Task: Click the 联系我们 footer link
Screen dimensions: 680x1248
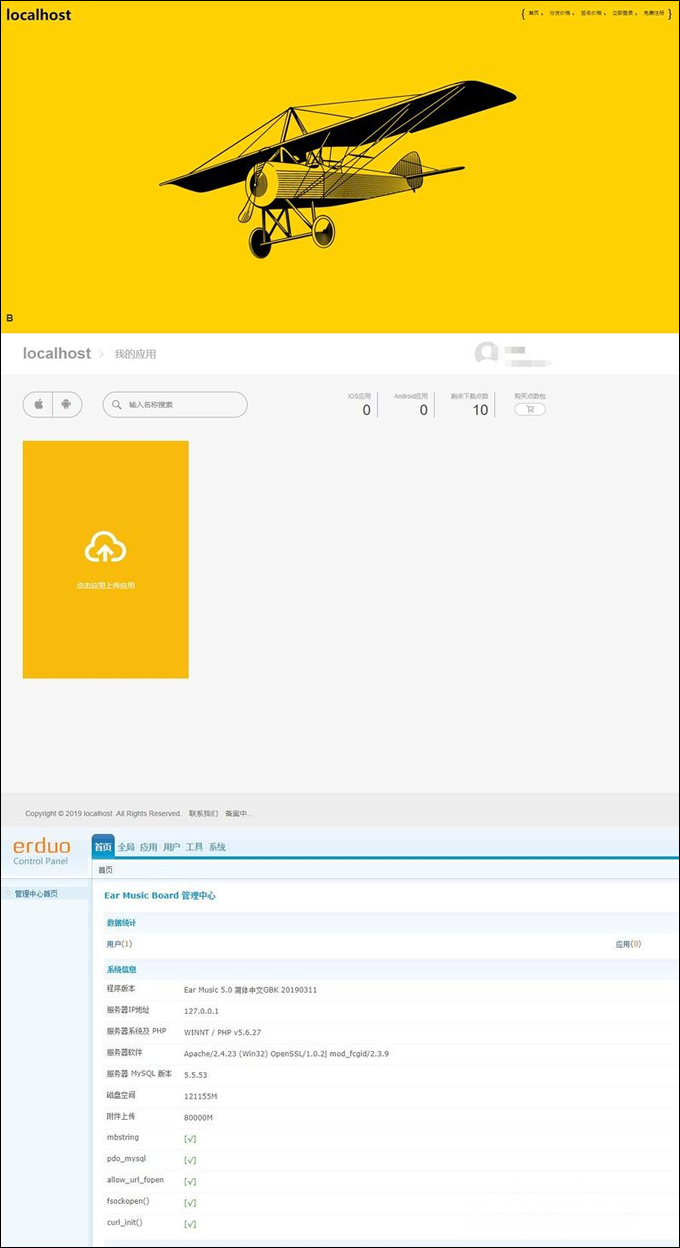Action: [203, 814]
